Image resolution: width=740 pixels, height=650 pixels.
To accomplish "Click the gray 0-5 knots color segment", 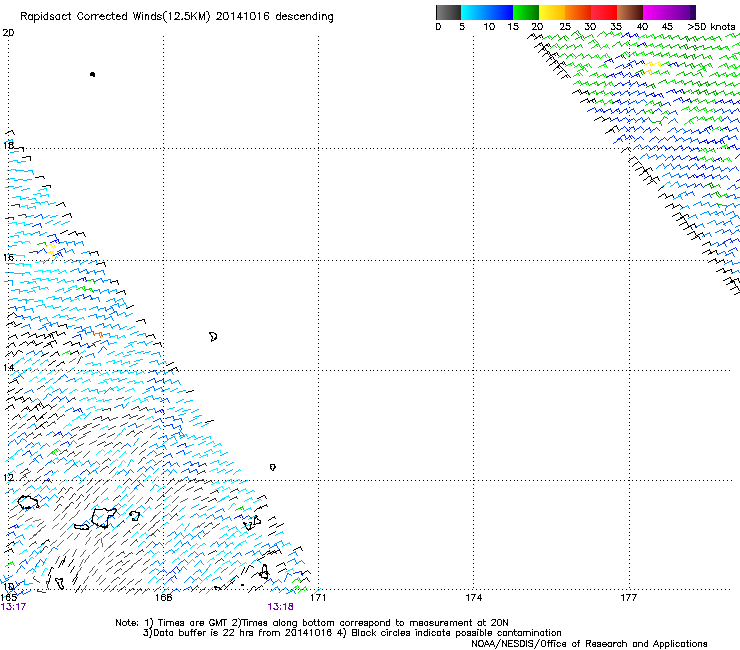I will tap(448, 12).
